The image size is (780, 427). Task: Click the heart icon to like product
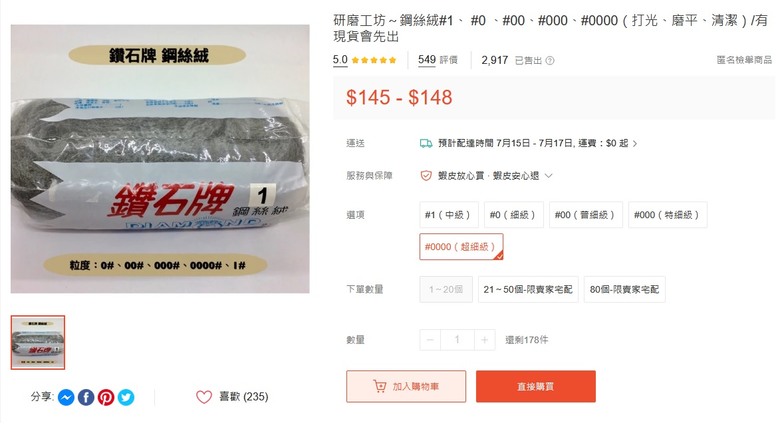point(204,397)
